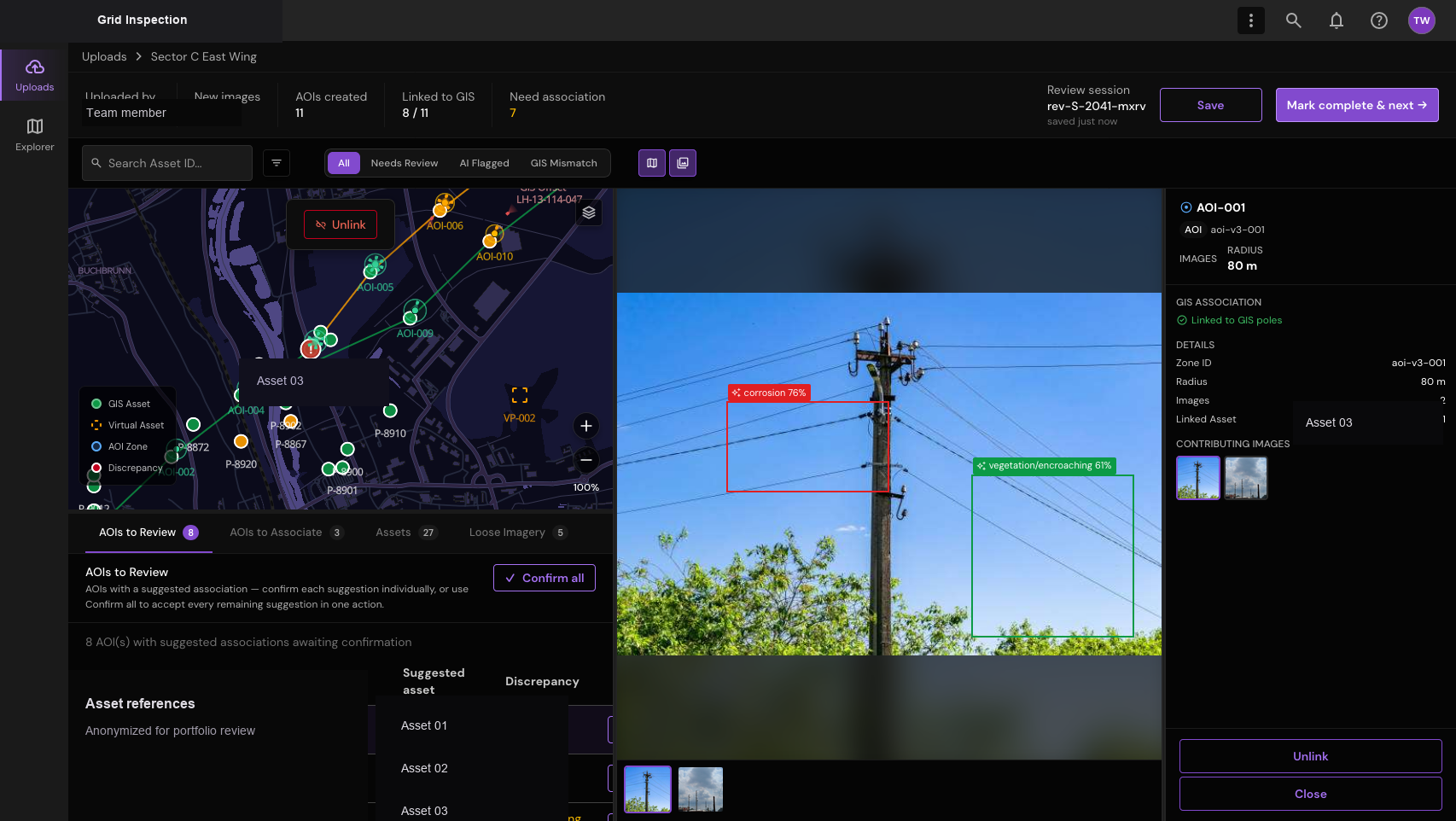Click the red discrepancy alert marker
This screenshot has height=821, width=1456.
311,348
